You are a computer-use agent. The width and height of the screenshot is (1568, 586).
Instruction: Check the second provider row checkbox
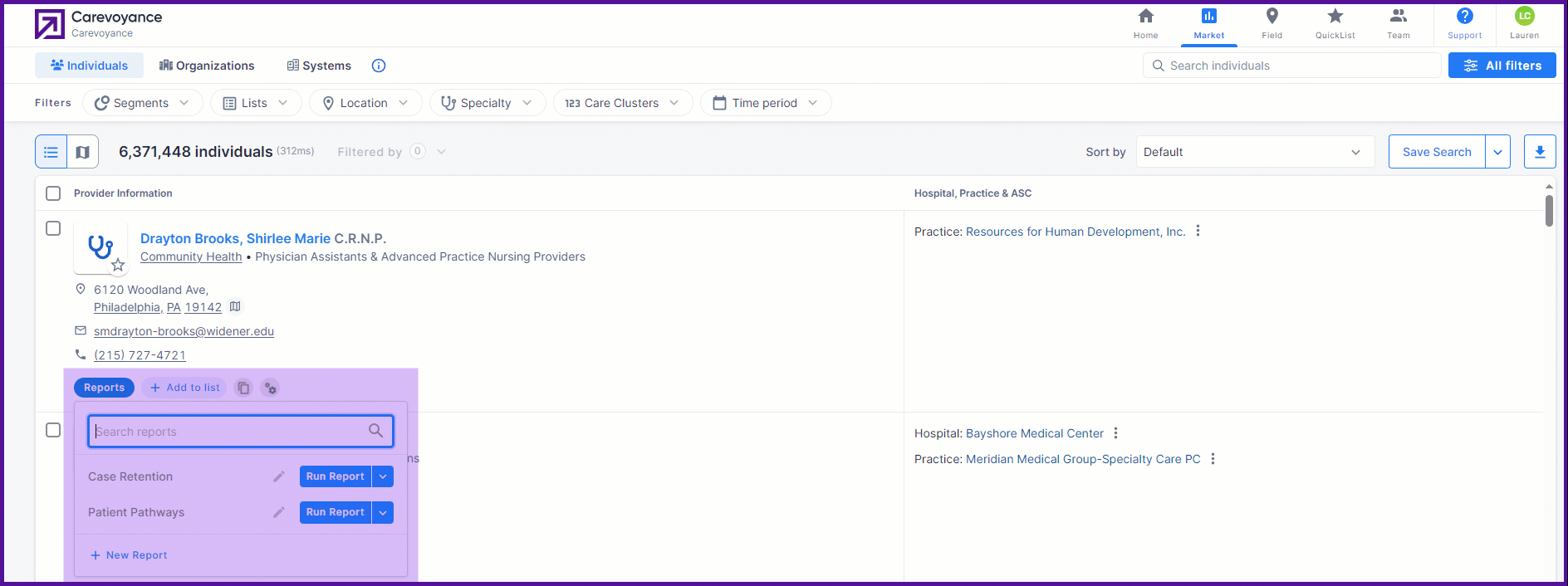[53, 430]
